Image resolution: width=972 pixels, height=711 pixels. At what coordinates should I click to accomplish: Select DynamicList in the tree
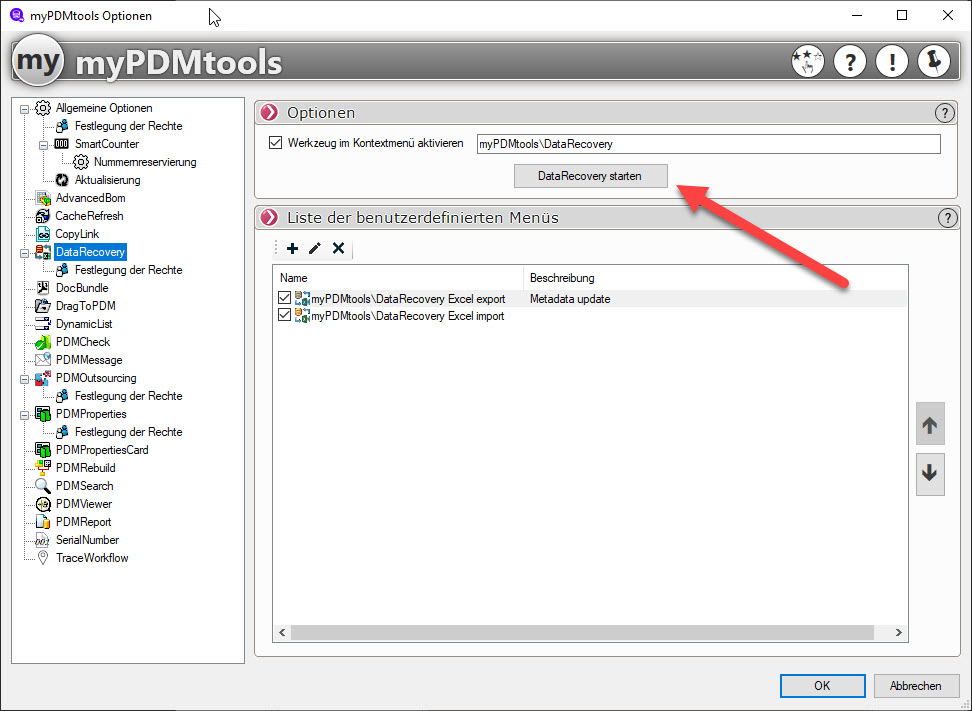click(84, 324)
